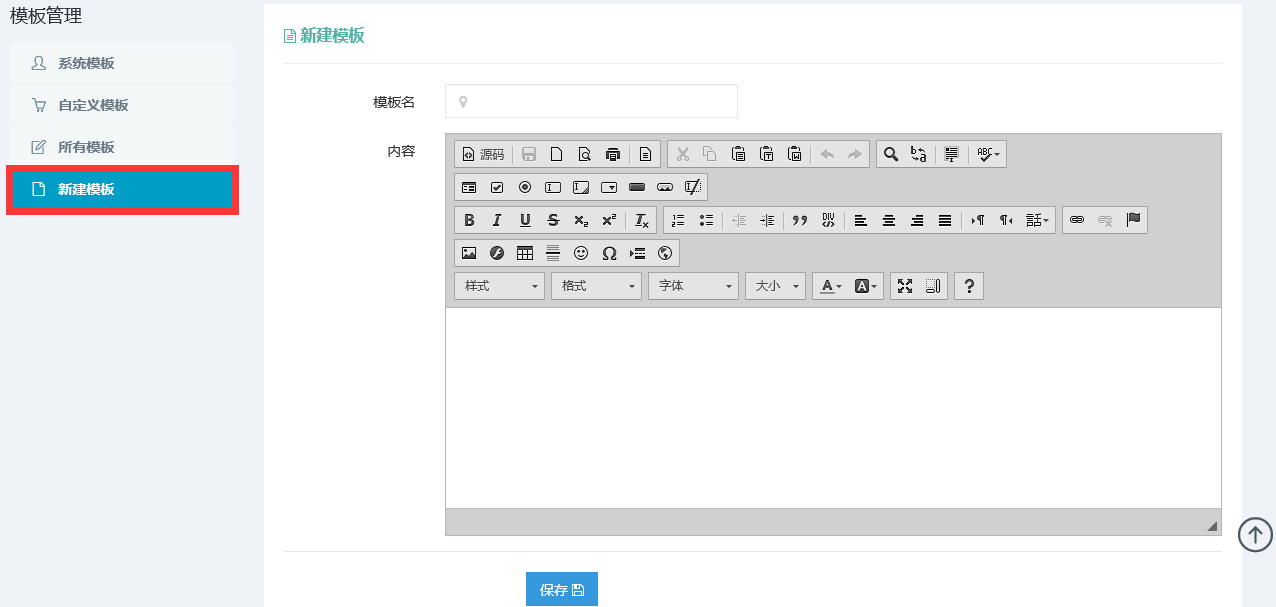Insert a table in the editor

525,253
